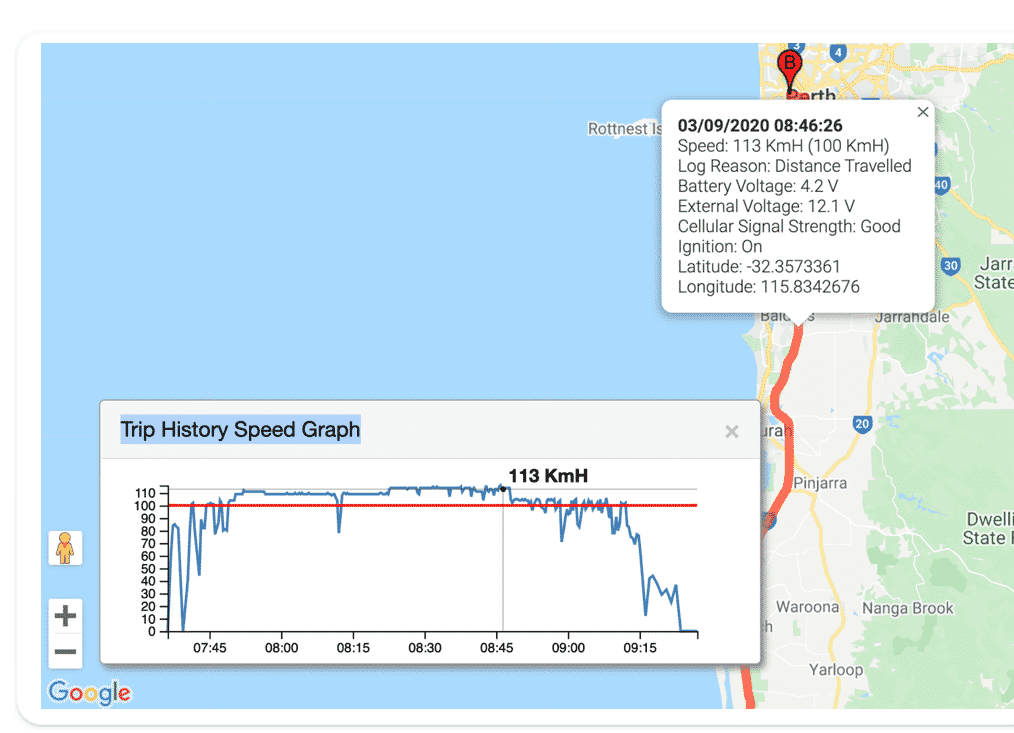Click the route 20 highway shield
The height and width of the screenshot is (733, 1014).
pos(862,424)
